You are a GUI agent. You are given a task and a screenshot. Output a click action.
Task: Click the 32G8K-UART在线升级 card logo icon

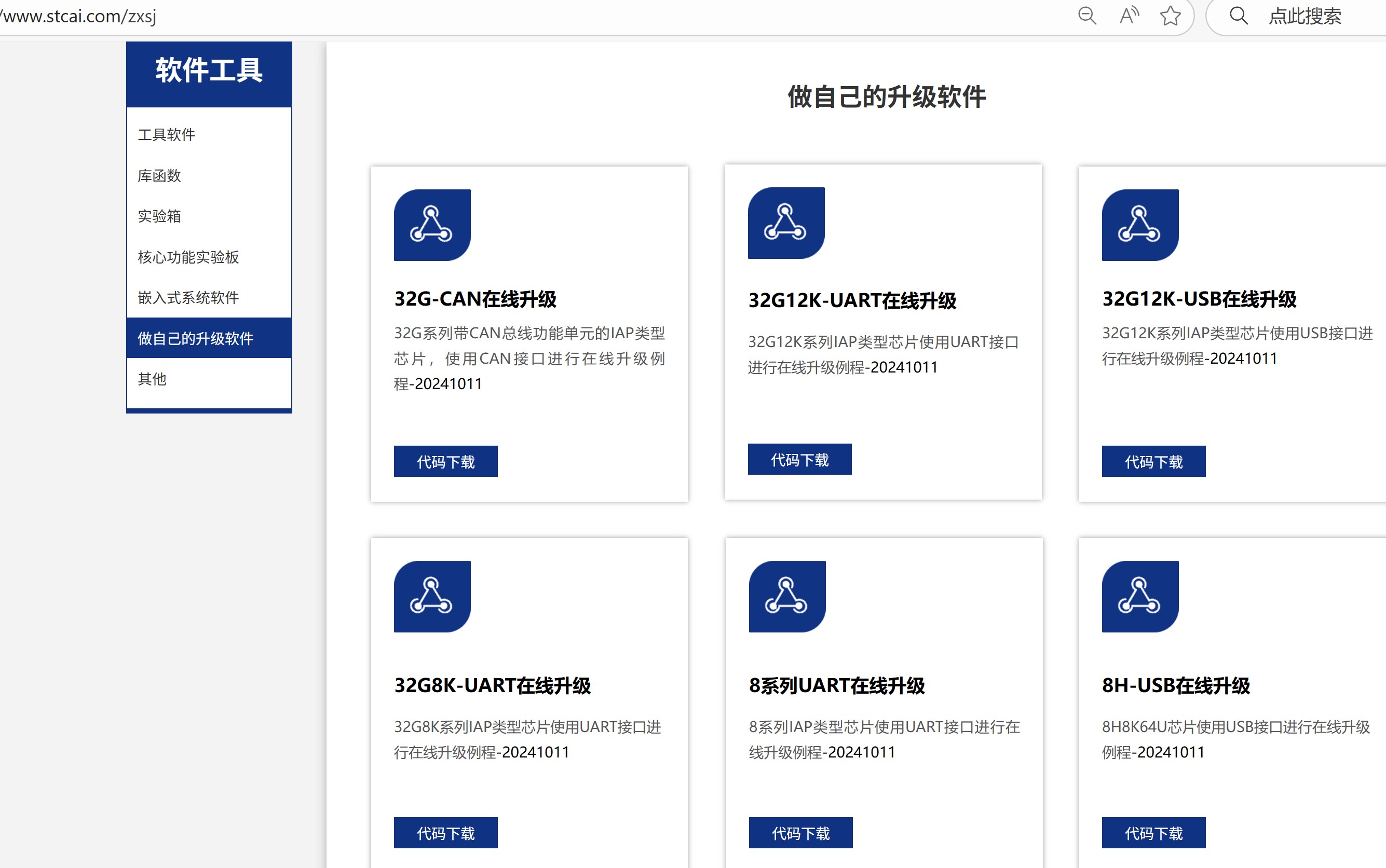tap(431, 597)
